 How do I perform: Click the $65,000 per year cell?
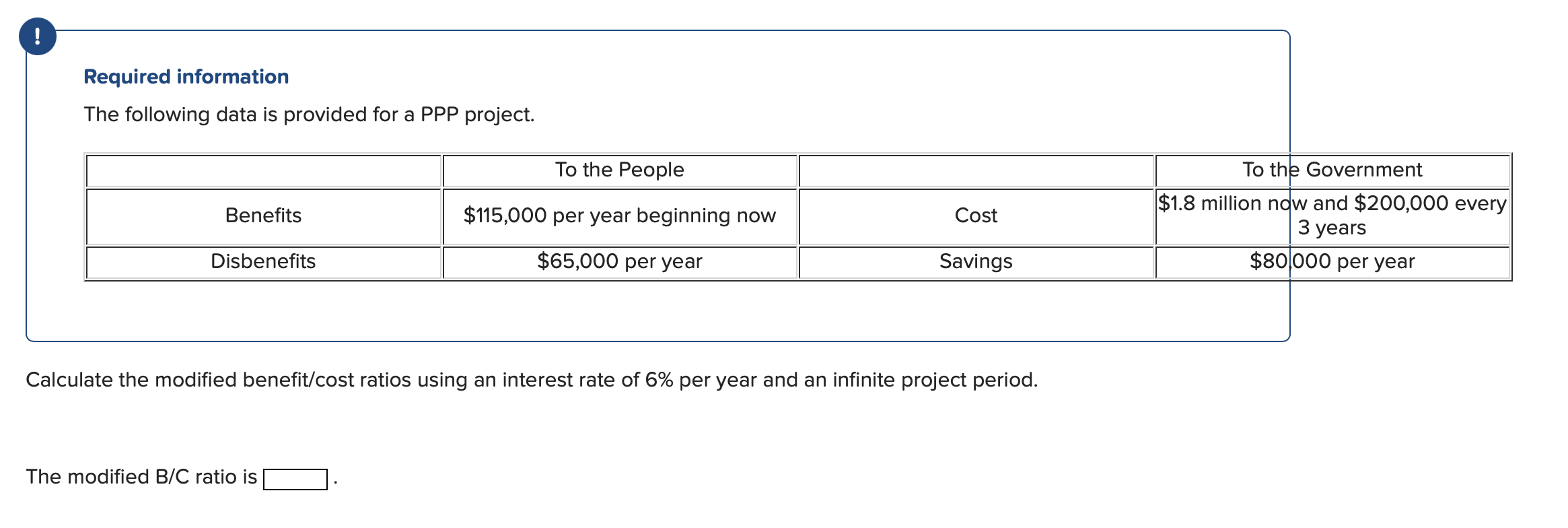[619, 261]
